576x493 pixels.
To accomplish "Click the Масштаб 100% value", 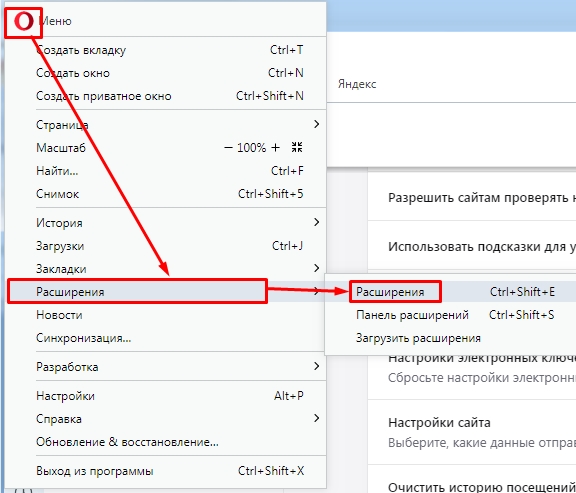I will (252, 148).
